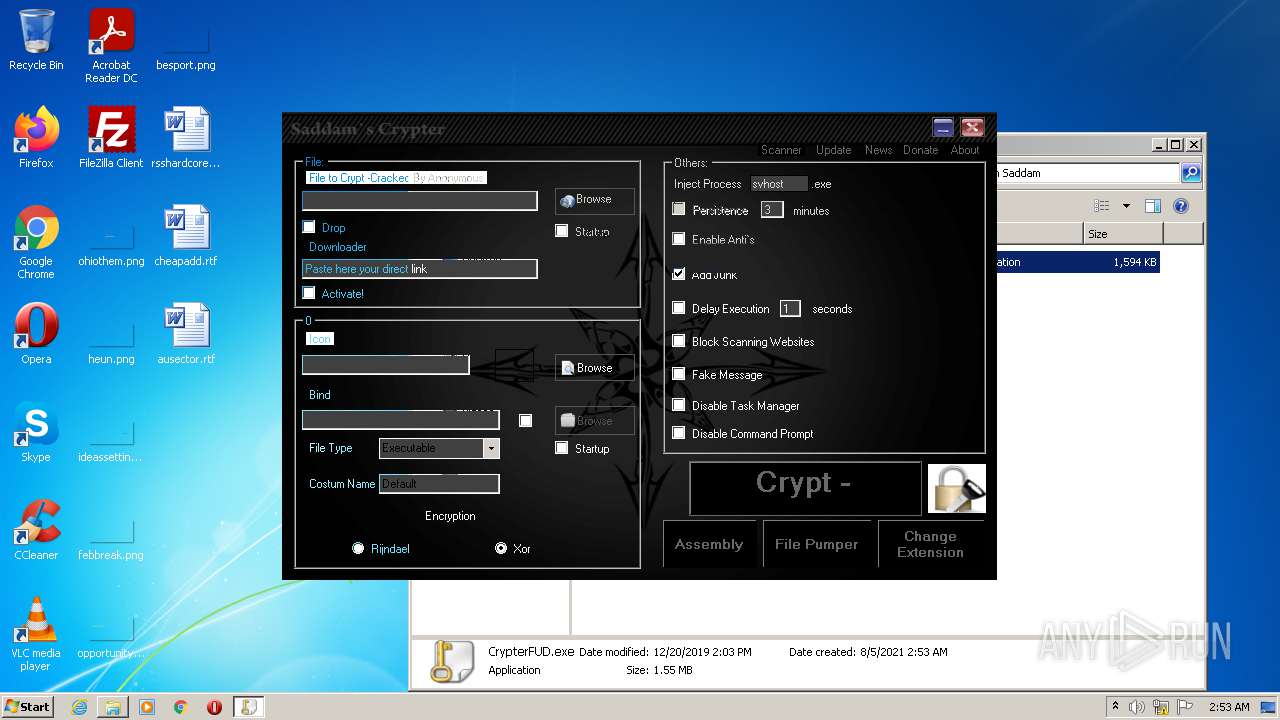Open the VLC media player desktop icon
Viewport: 1280px width, 720px height.
(x=36, y=635)
